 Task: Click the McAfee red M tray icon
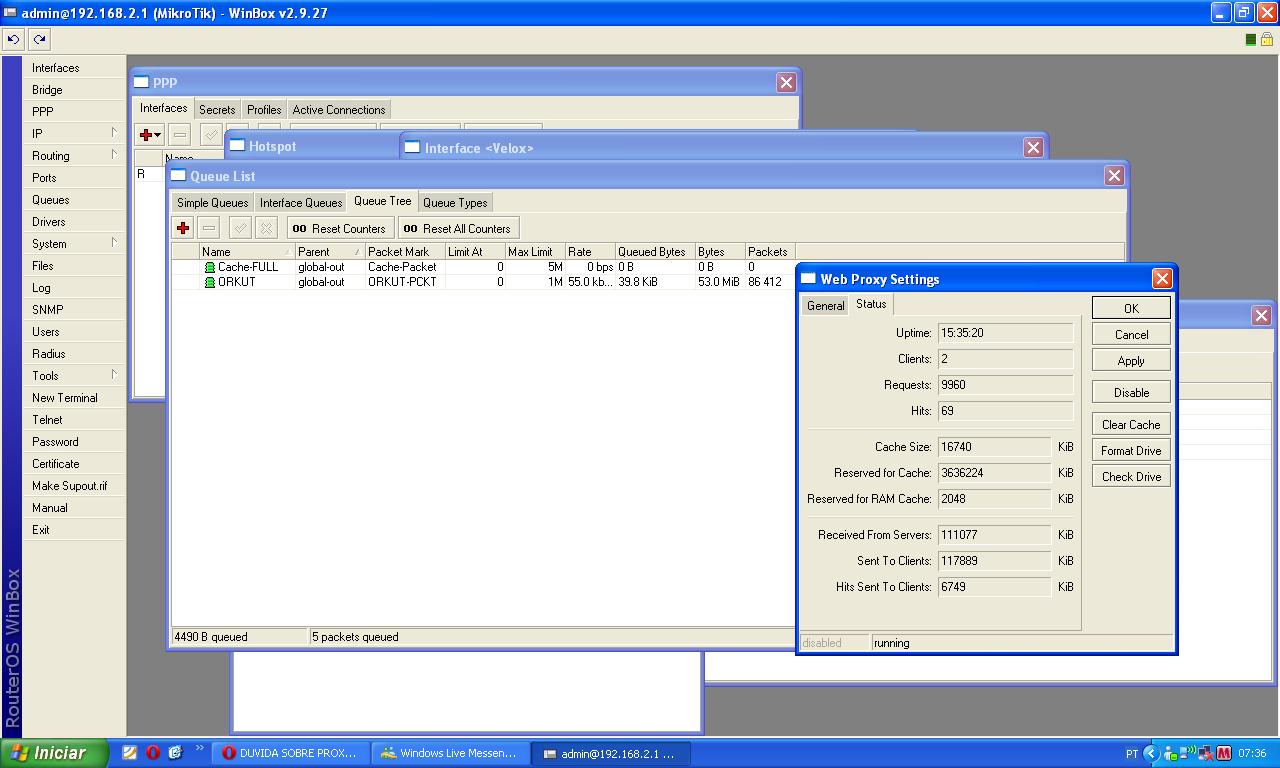[1223, 754]
